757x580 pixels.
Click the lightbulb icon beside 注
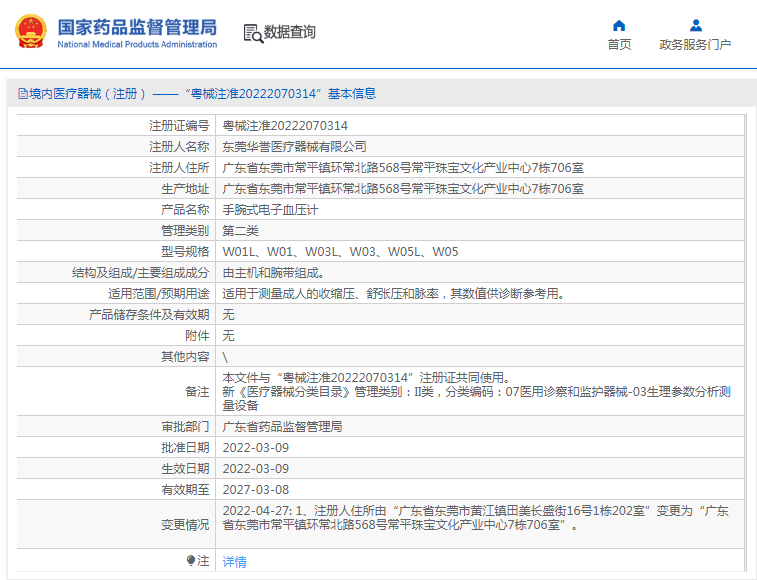click(x=191, y=560)
